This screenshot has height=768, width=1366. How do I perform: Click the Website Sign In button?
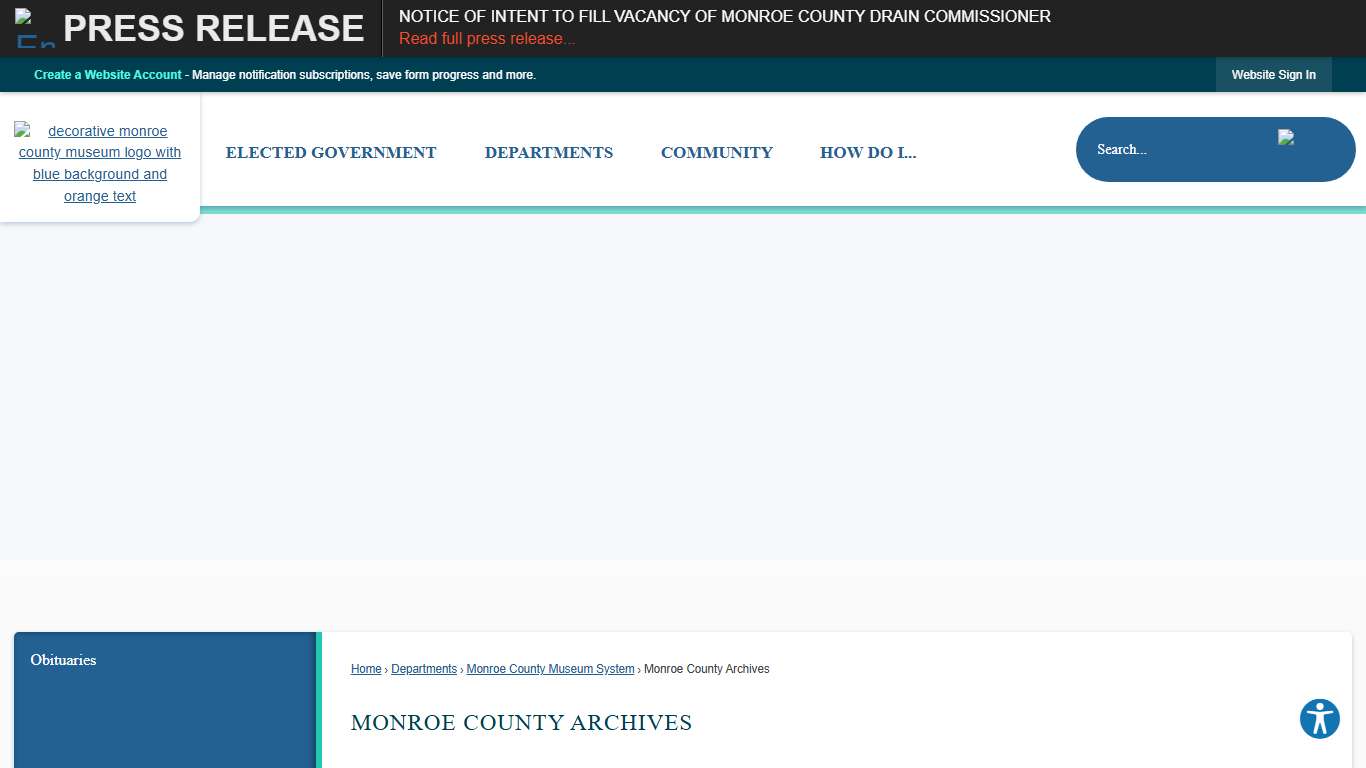coord(1273,74)
